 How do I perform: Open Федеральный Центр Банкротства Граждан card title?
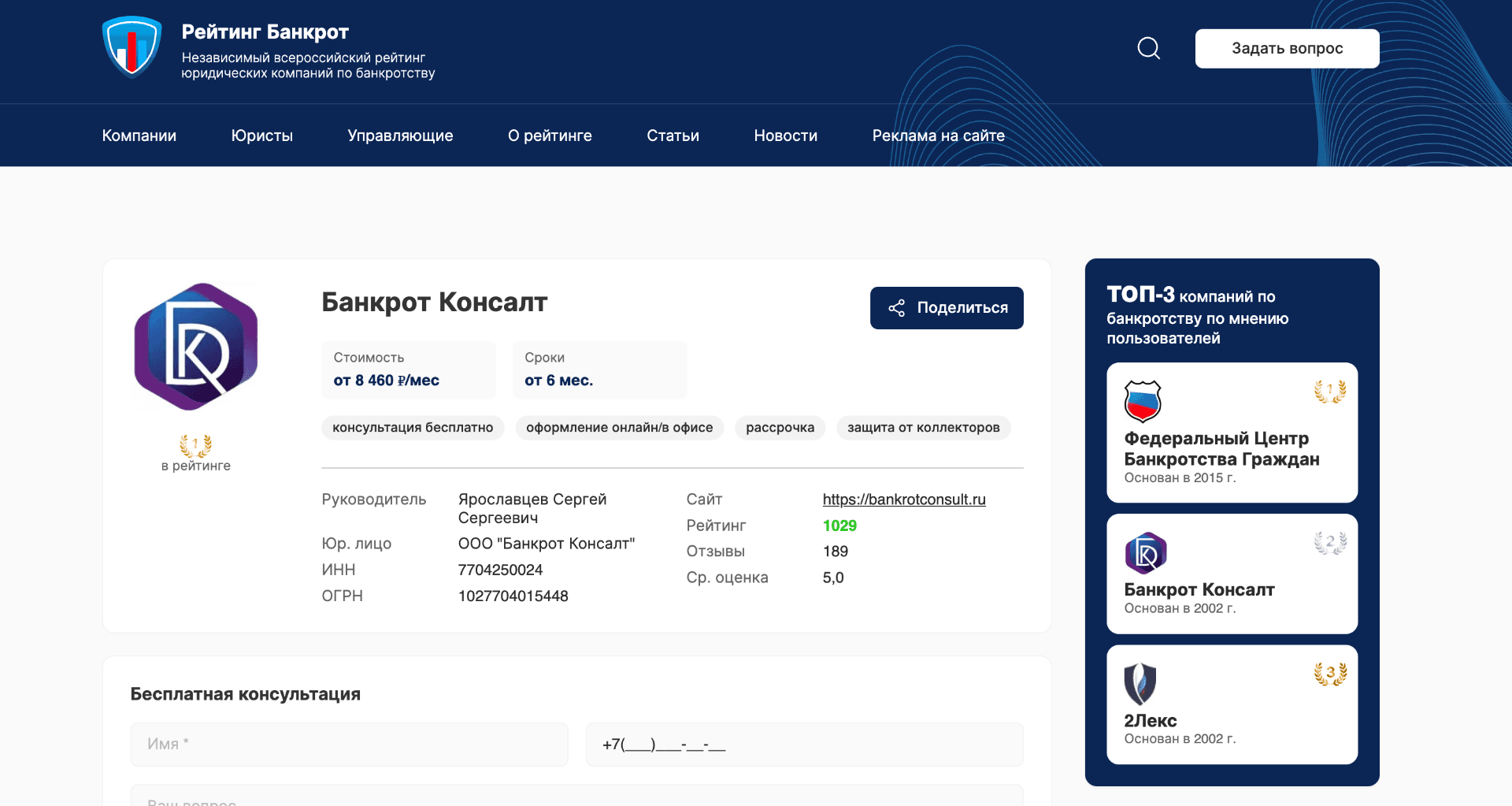tap(1221, 448)
